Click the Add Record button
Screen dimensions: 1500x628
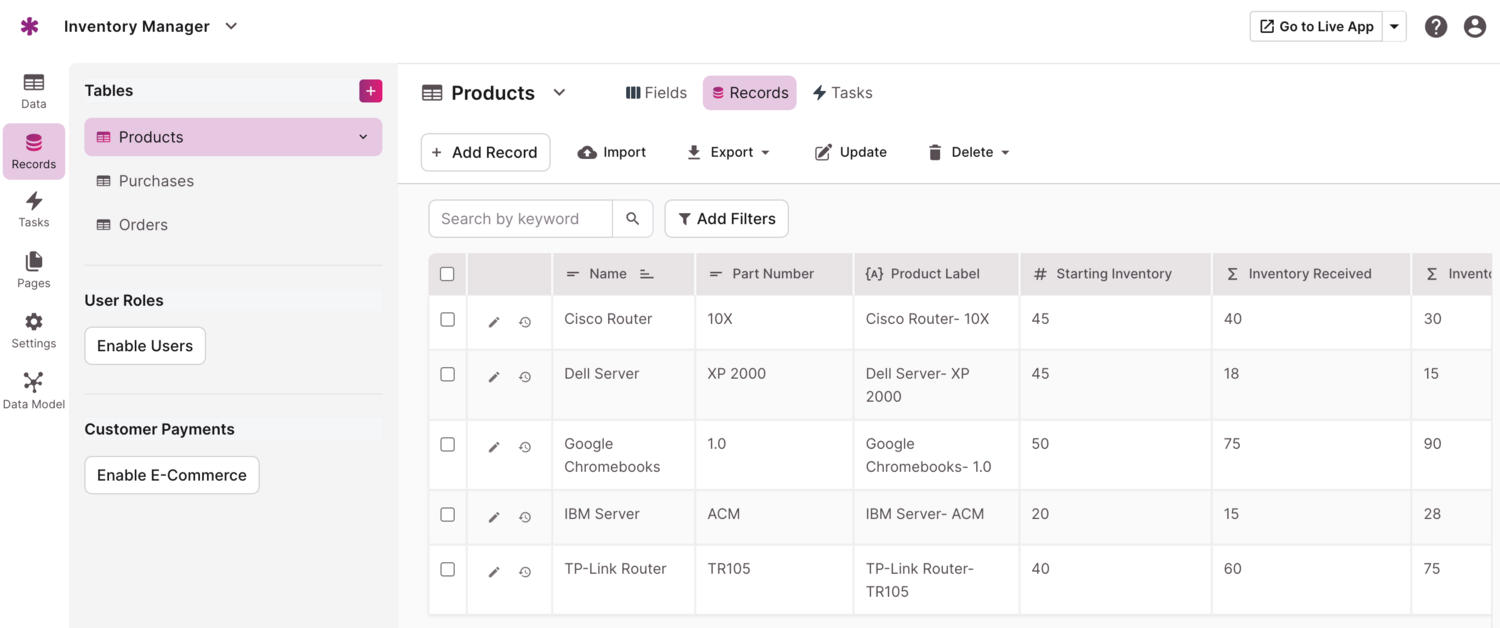click(x=485, y=152)
